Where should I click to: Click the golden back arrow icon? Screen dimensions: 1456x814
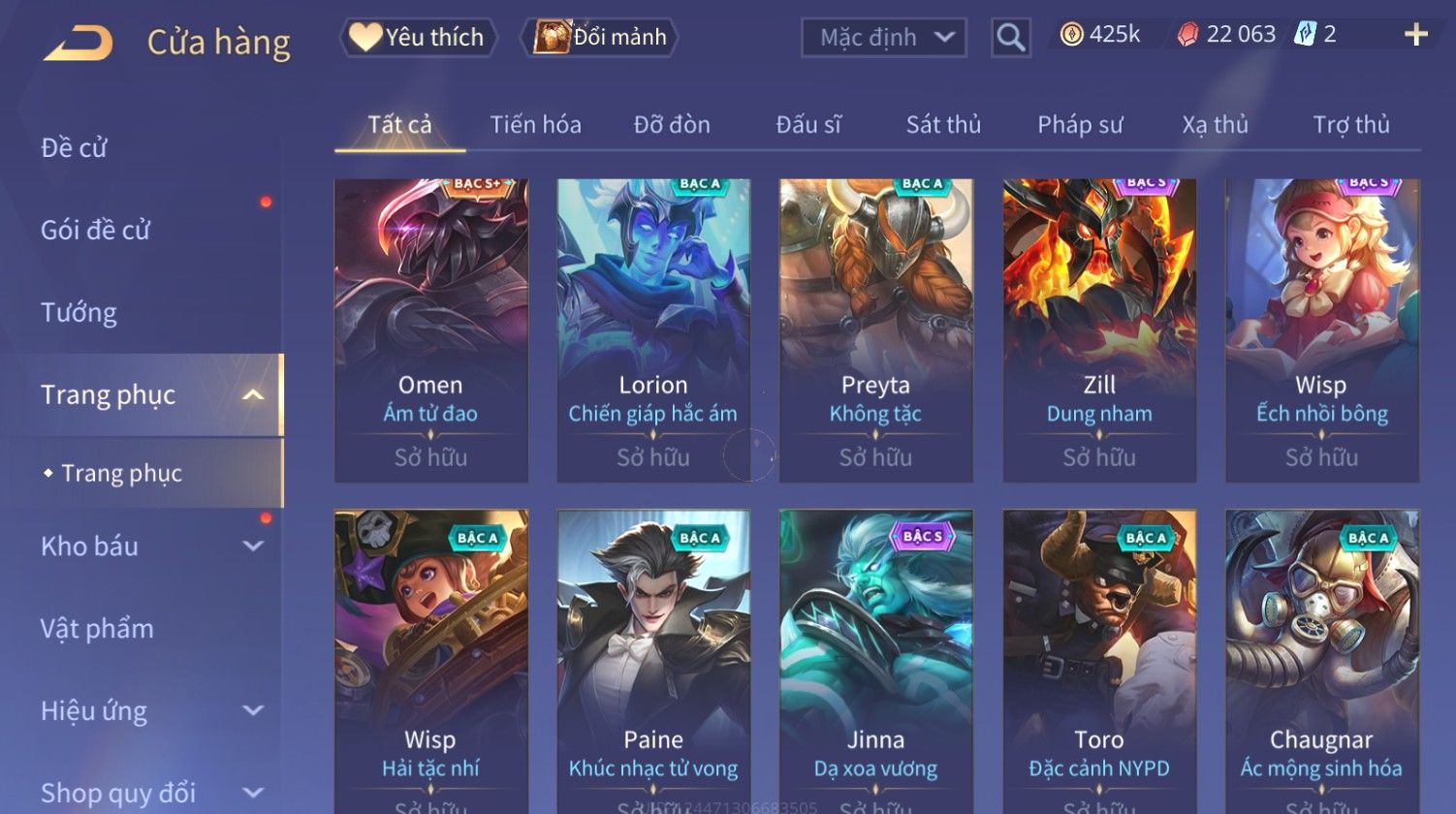(79, 43)
